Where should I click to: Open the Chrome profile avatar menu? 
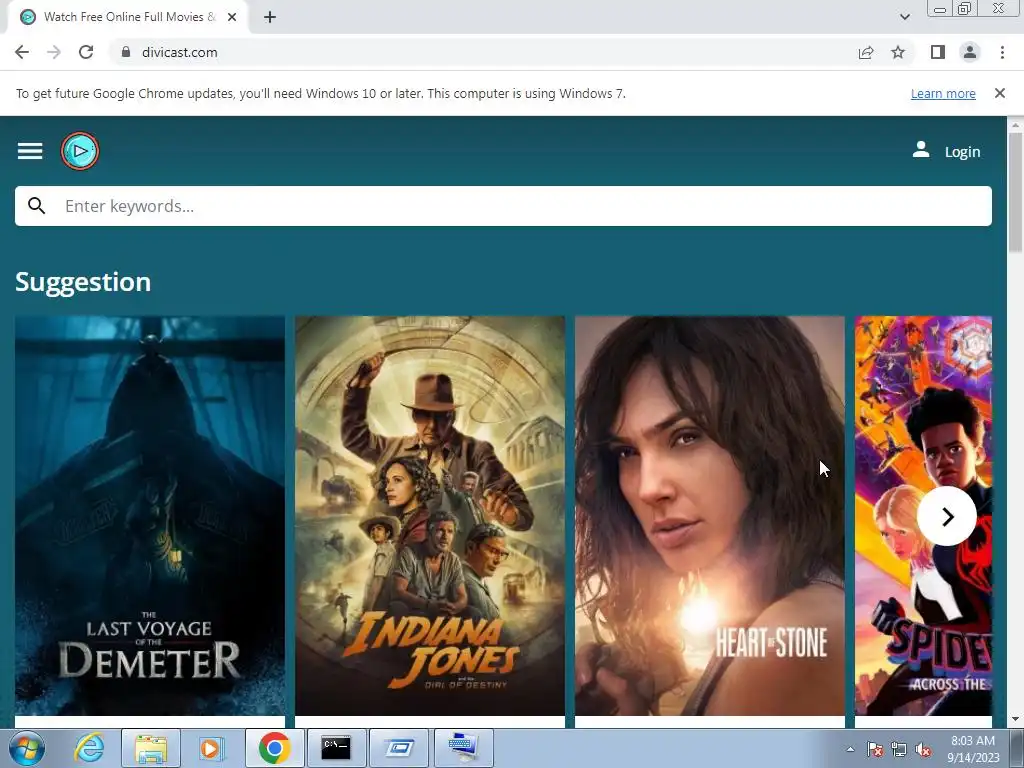(970, 52)
